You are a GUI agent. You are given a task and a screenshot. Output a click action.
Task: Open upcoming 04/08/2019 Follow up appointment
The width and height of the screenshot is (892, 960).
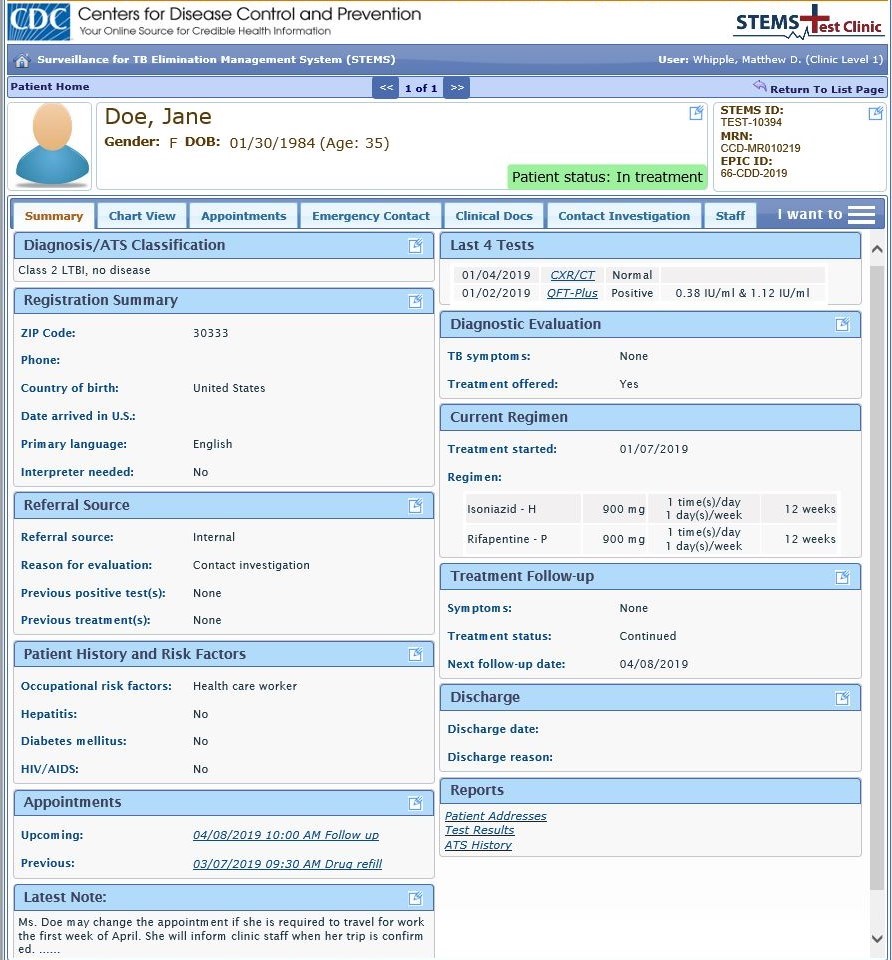pos(286,835)
